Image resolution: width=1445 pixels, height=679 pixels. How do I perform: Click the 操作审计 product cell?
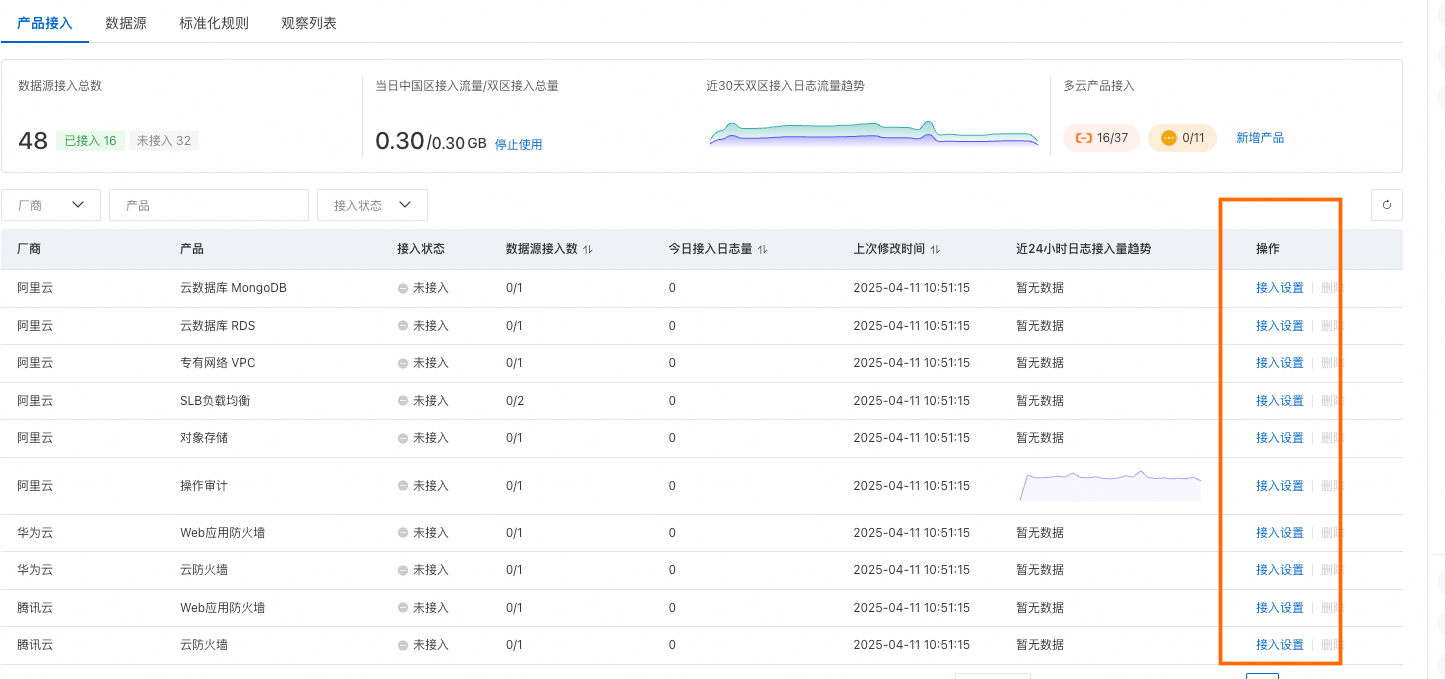(x=204, y=486)
